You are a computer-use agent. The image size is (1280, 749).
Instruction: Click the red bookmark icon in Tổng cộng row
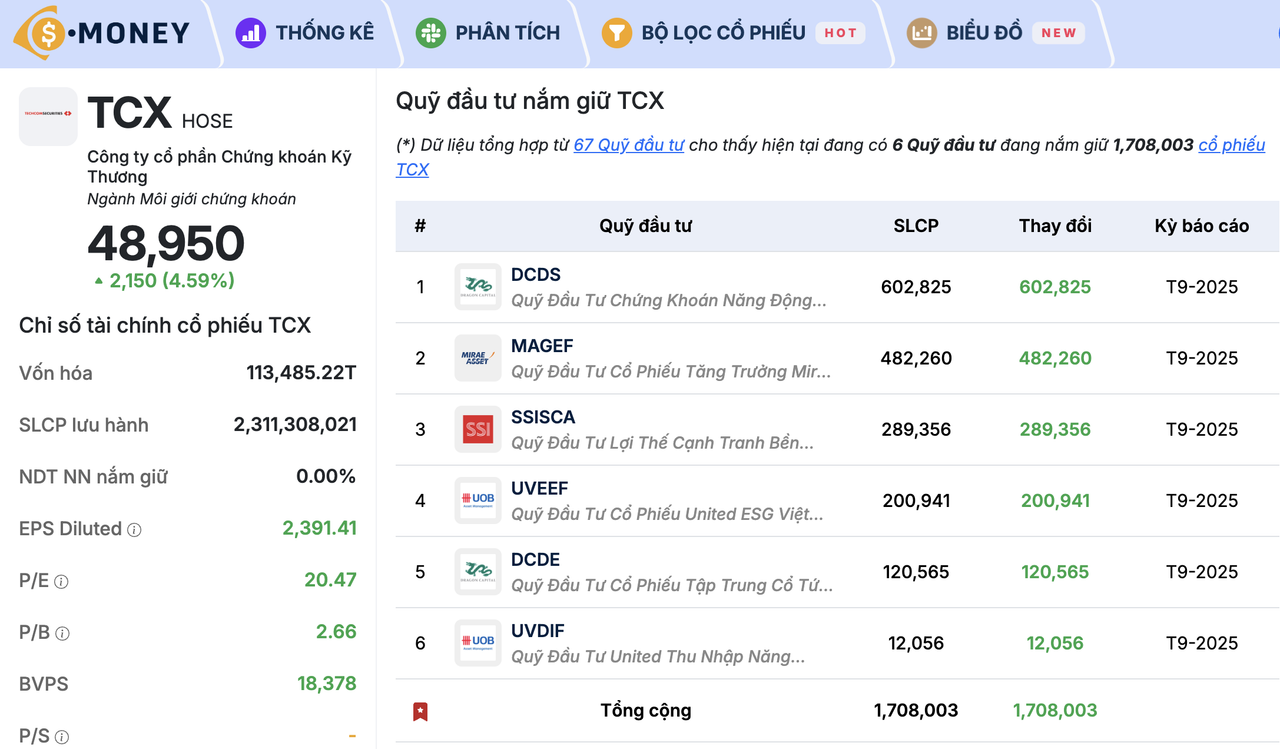(x=421, y=712)
